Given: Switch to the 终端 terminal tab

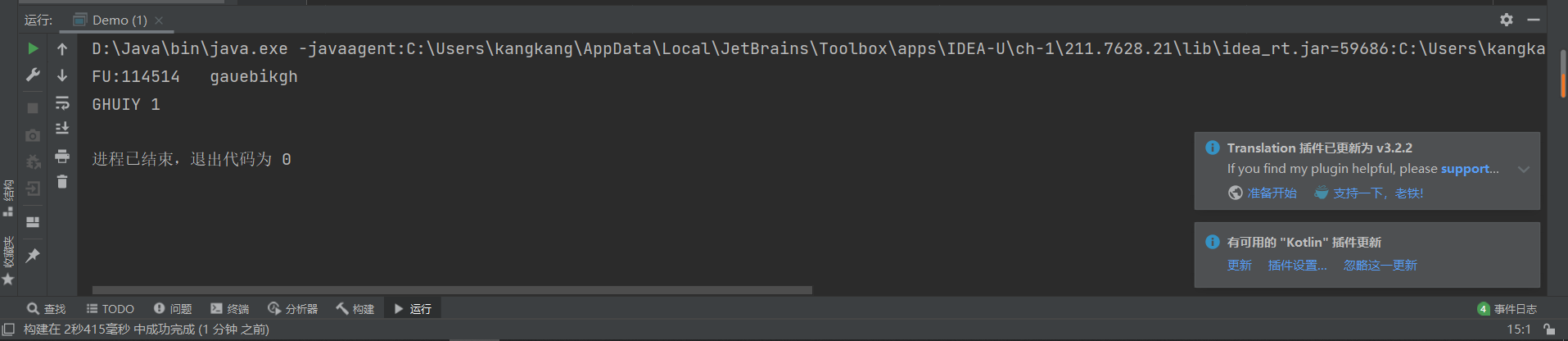Looking at the screenshot, I should tap(229, 309).
